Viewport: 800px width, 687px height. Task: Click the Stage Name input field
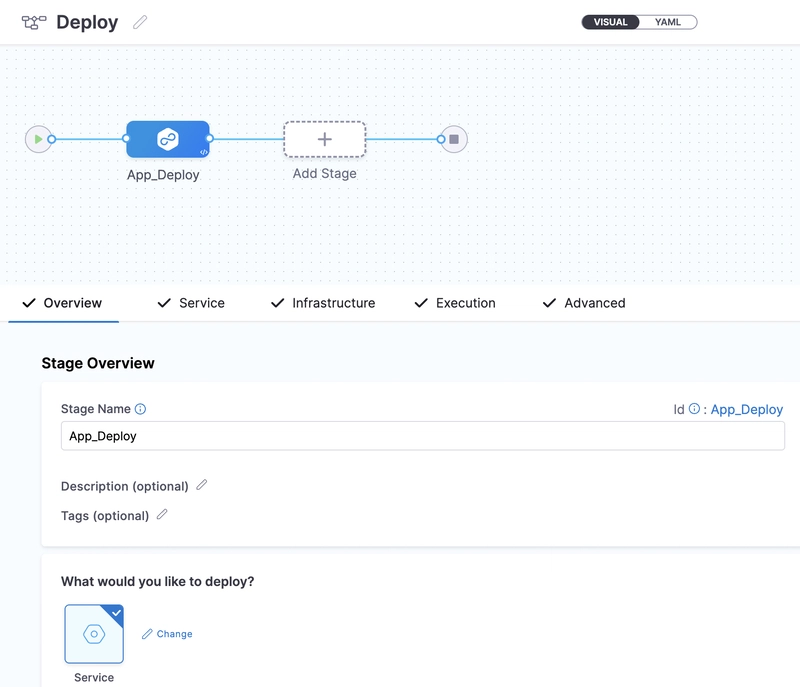coord(422,436)
